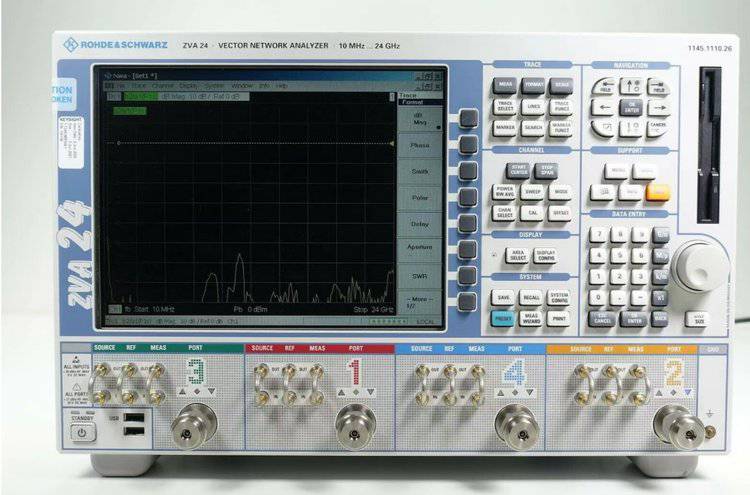Screen dimensions: 750x495
Task: Hit the MARKER key
Action: [505, 128]
